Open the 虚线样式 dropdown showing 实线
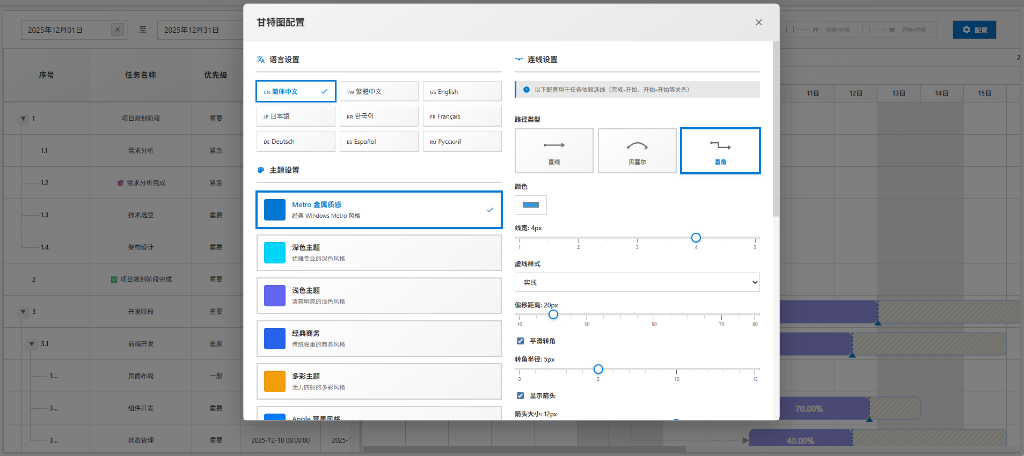Screen dimensions: 1024x456 point(637,283)
